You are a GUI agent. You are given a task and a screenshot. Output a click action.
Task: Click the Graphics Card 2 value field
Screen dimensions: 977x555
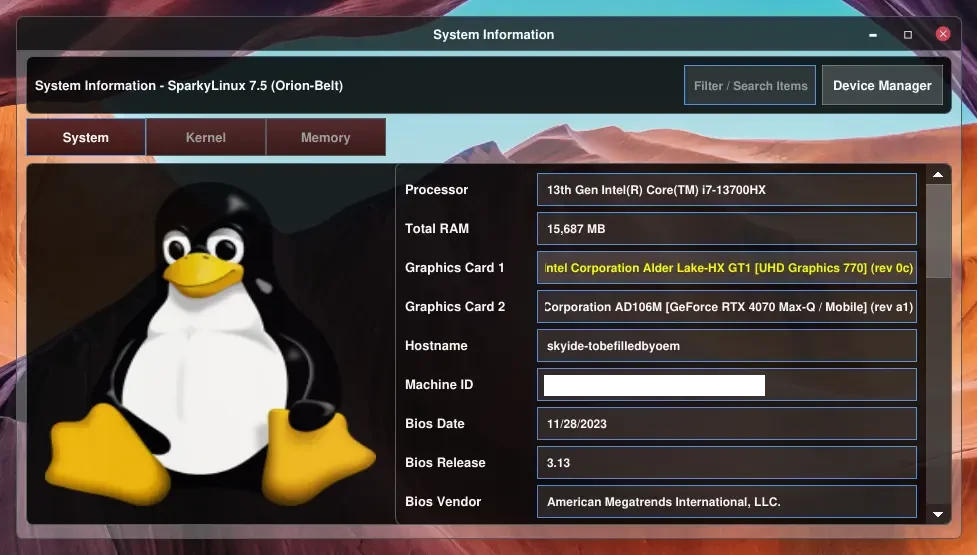(727, 307)
